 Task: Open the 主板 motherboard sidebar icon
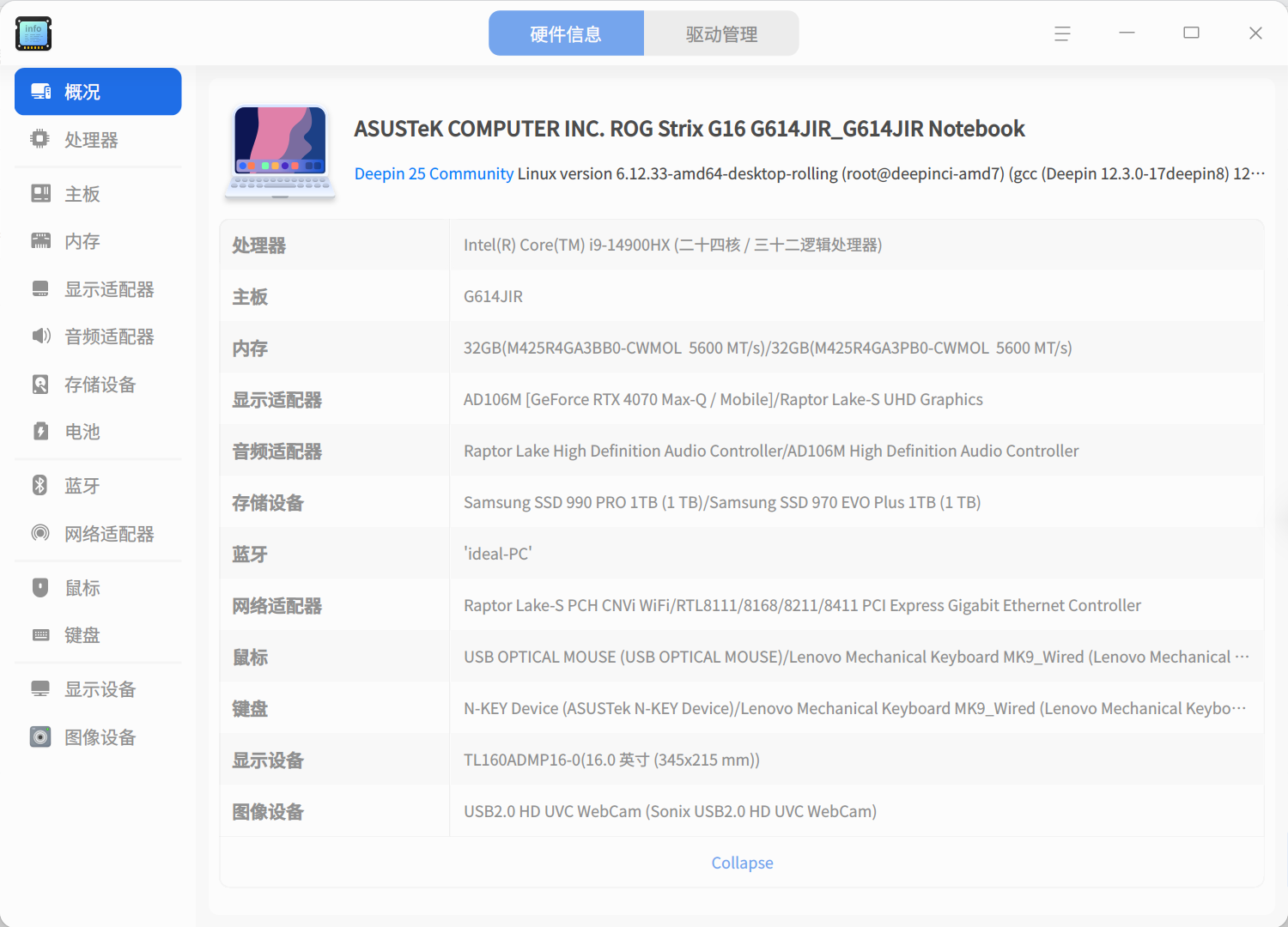(x=40, y=194)
